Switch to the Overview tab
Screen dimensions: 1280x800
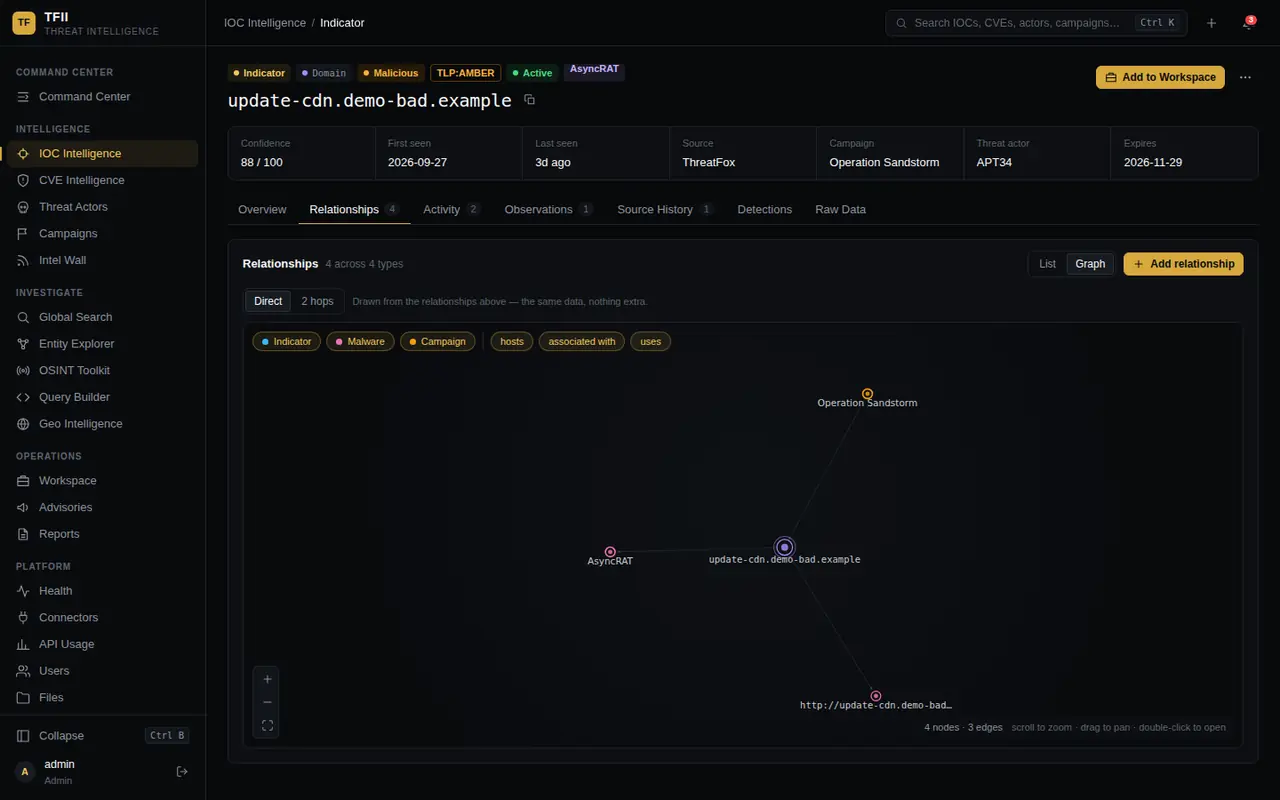coord(262,209)
